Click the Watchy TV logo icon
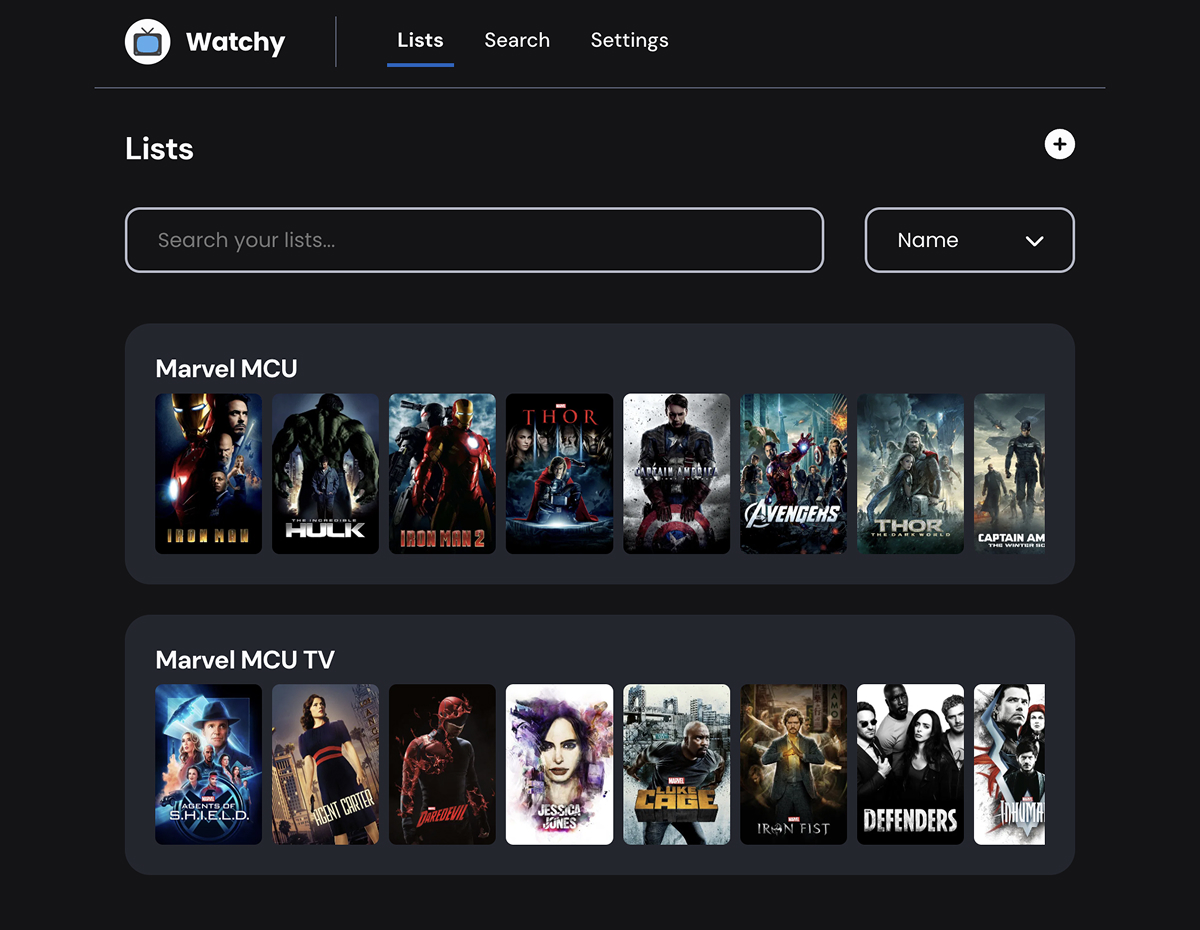This screenshot has height=930, width=1200. pos(147,41)
